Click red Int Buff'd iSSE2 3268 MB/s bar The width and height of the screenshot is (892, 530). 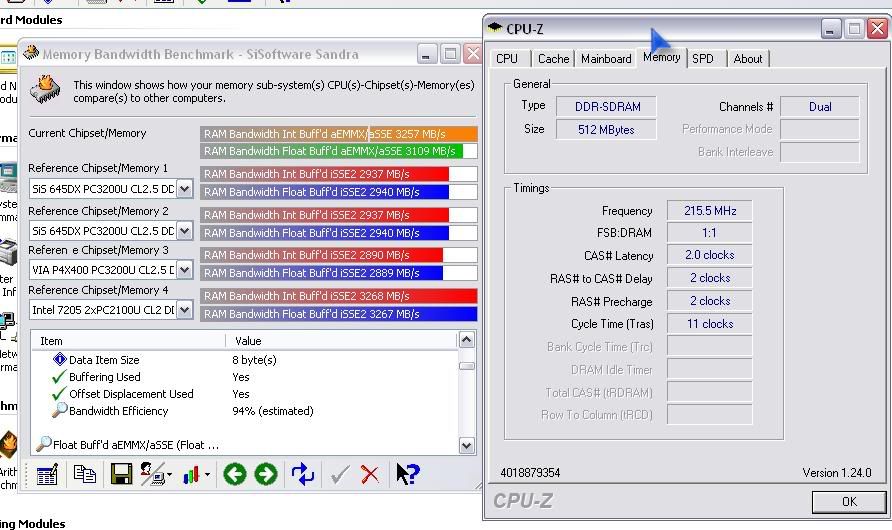(338, 296)
